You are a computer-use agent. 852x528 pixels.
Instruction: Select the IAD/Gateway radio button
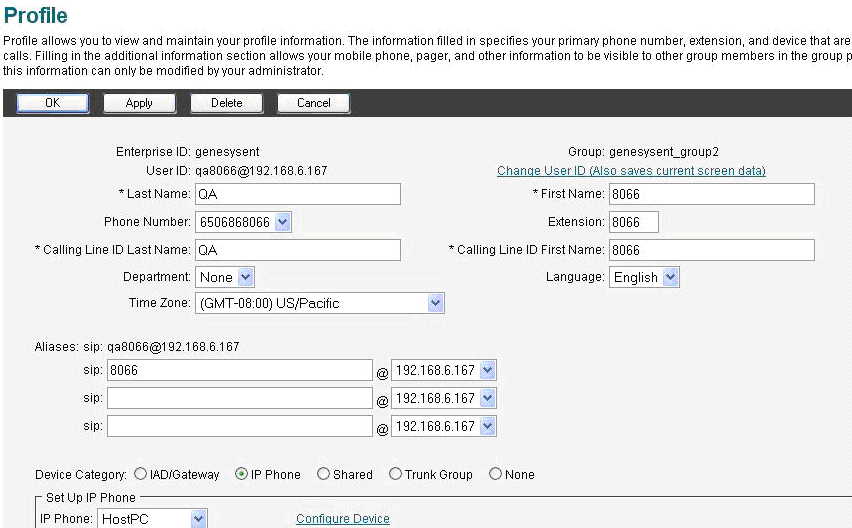(x=141, y=474)
